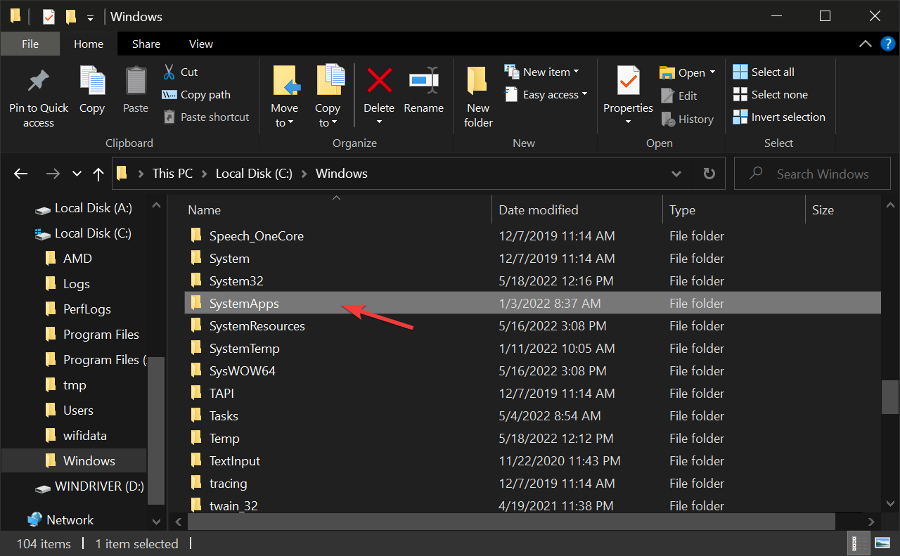The width and height of the screenshot is (900, 556).
Task: Click the Cut scissors icon
Action: point(169,72)
